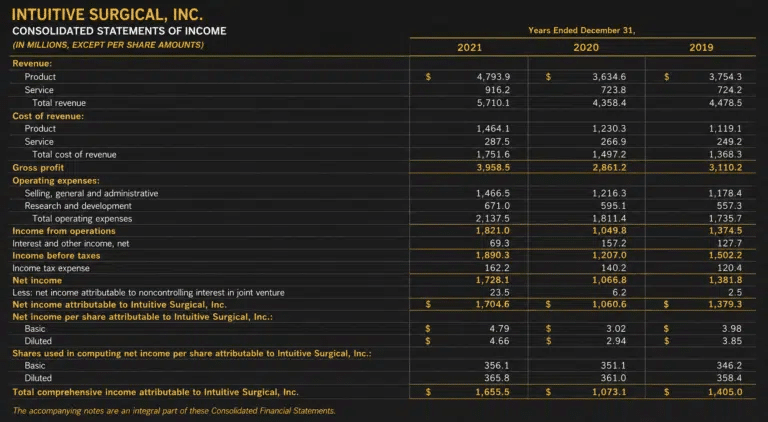Select SG&A value 1,466.5

pos(493,193)
